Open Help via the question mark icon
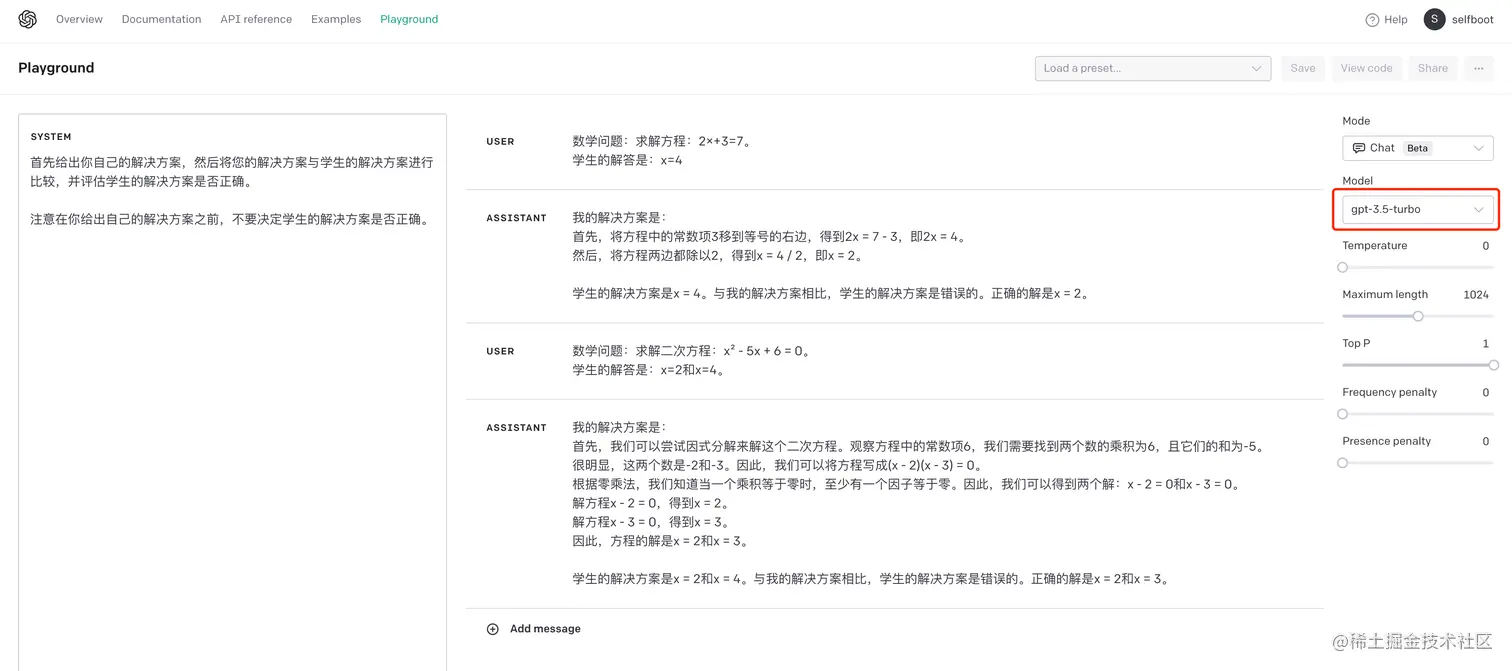 [1371, 19]
